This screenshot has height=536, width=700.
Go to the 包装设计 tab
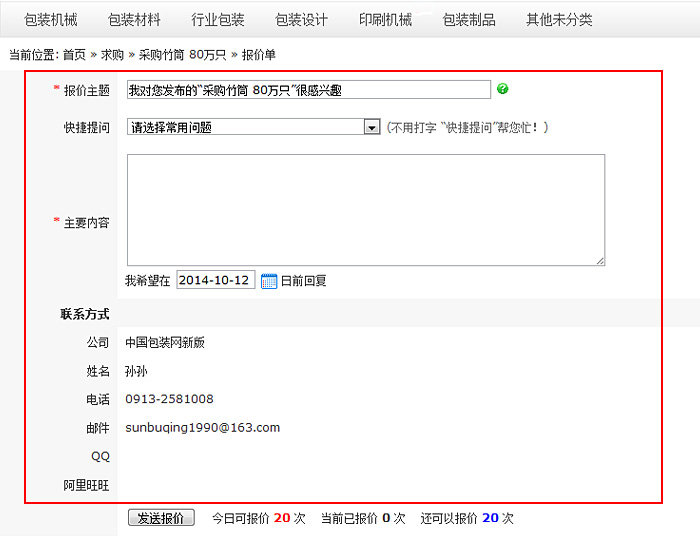tap(301, 19)
